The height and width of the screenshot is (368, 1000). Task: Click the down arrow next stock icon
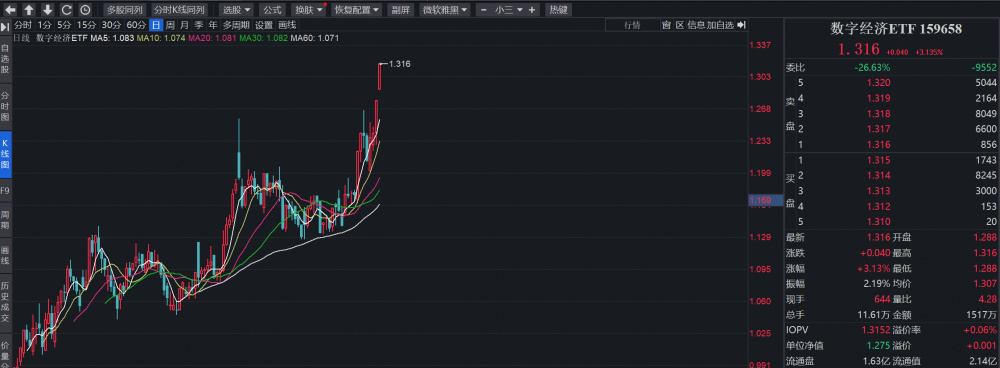coord(47,10)
